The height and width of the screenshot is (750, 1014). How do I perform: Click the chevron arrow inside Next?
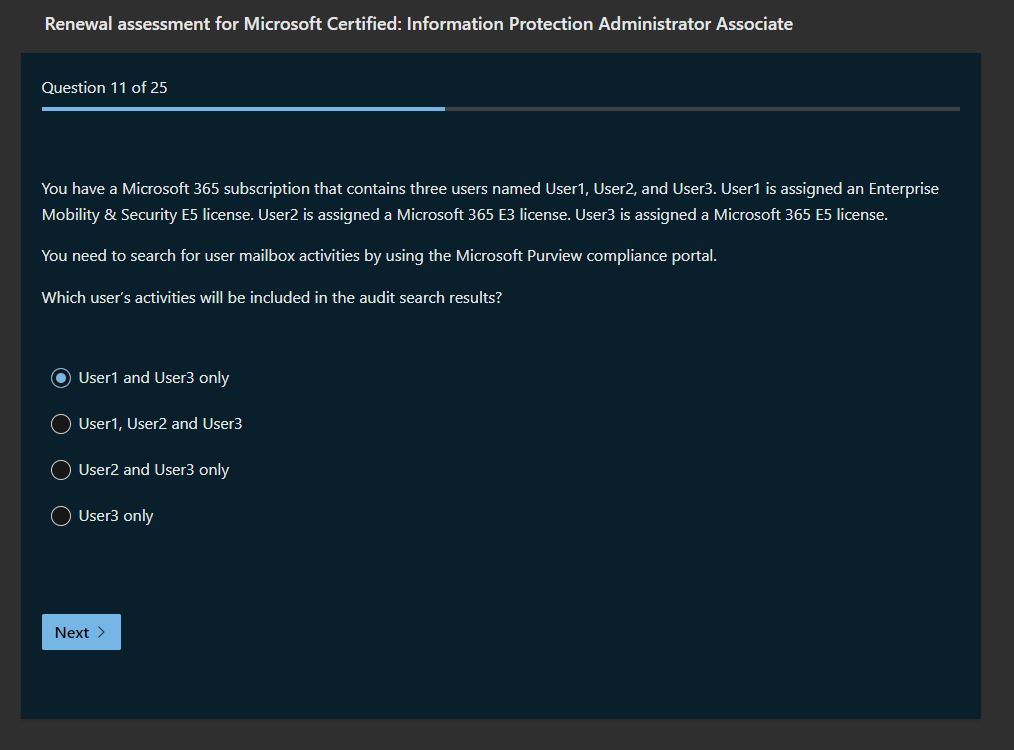102,632
